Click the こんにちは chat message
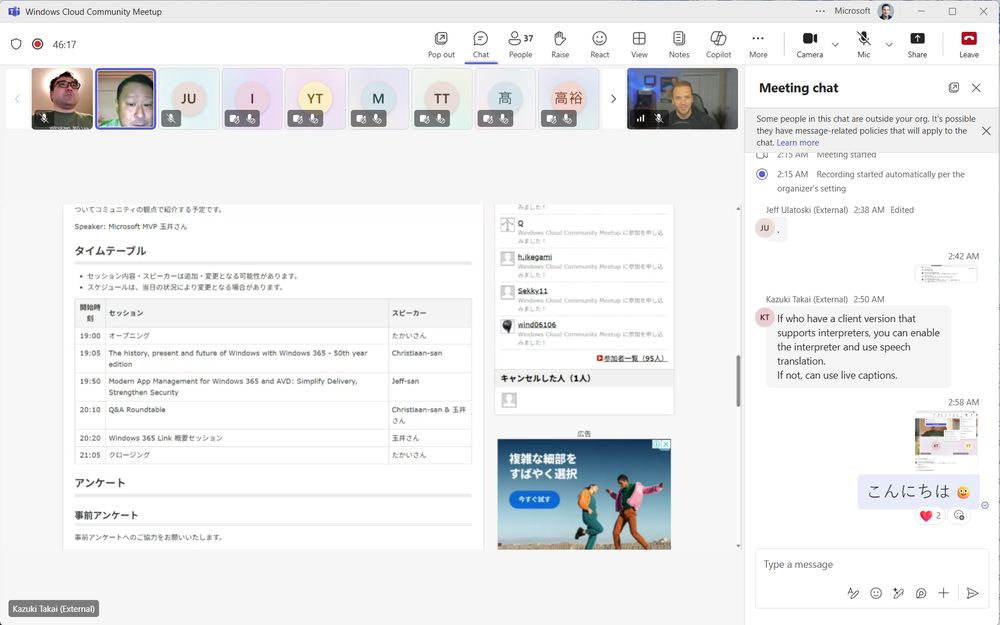Screen dimensions: 1000x625 point(918,491)
